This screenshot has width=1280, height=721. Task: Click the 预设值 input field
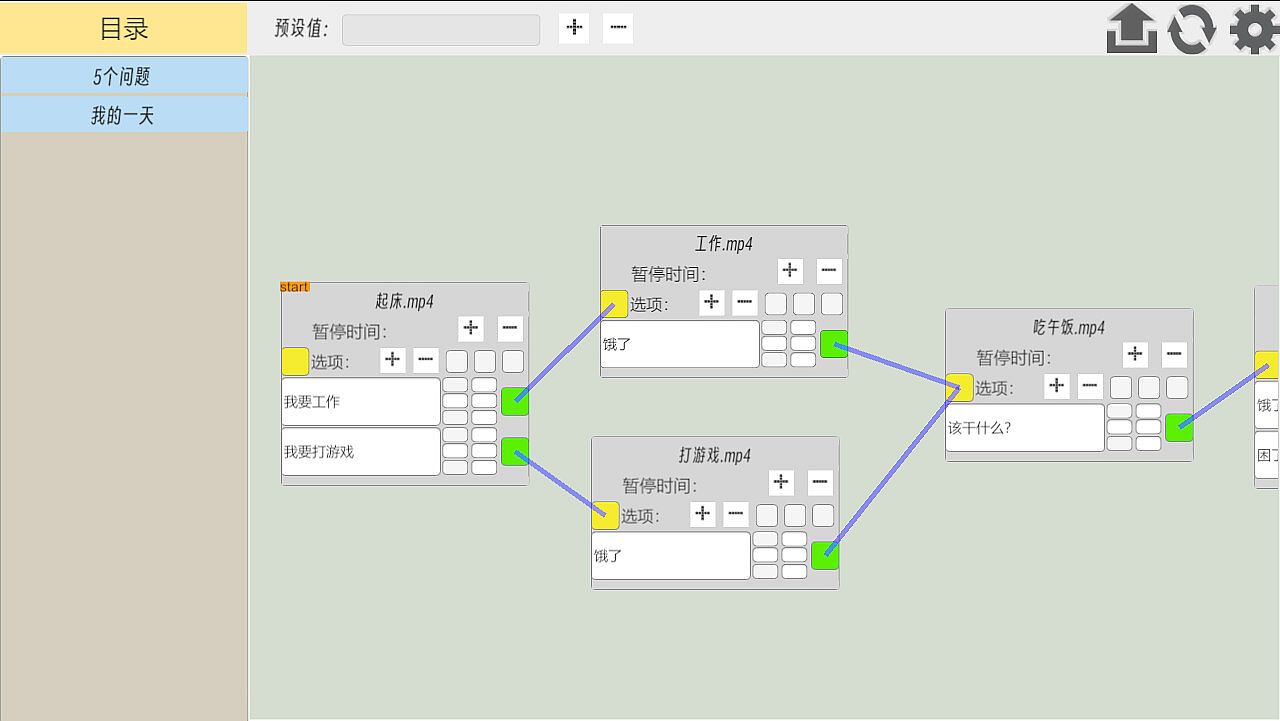(x=441, y=29)
